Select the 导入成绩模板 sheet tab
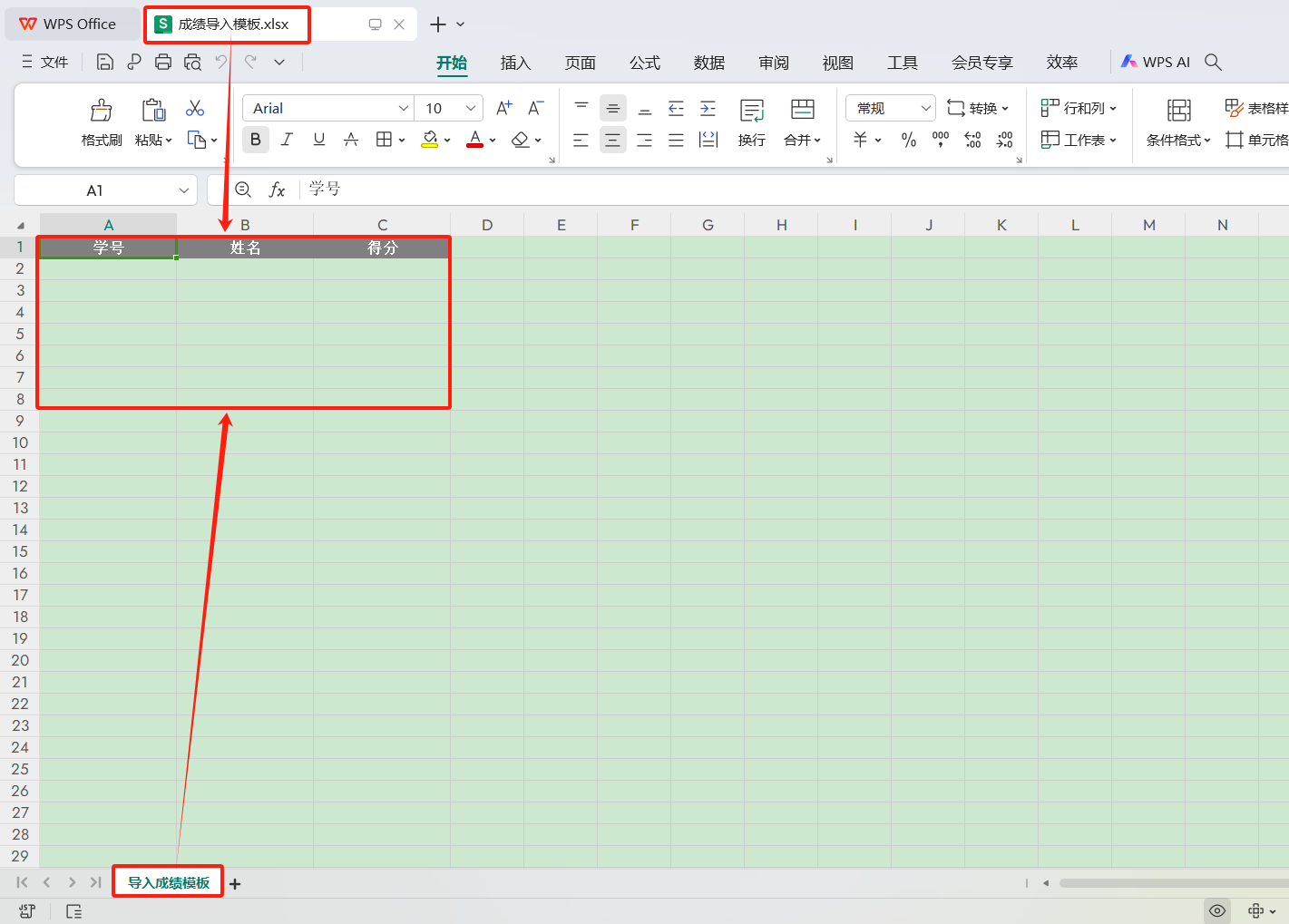The height and width of the screenshot is (924, 1289). coord(168,882)
